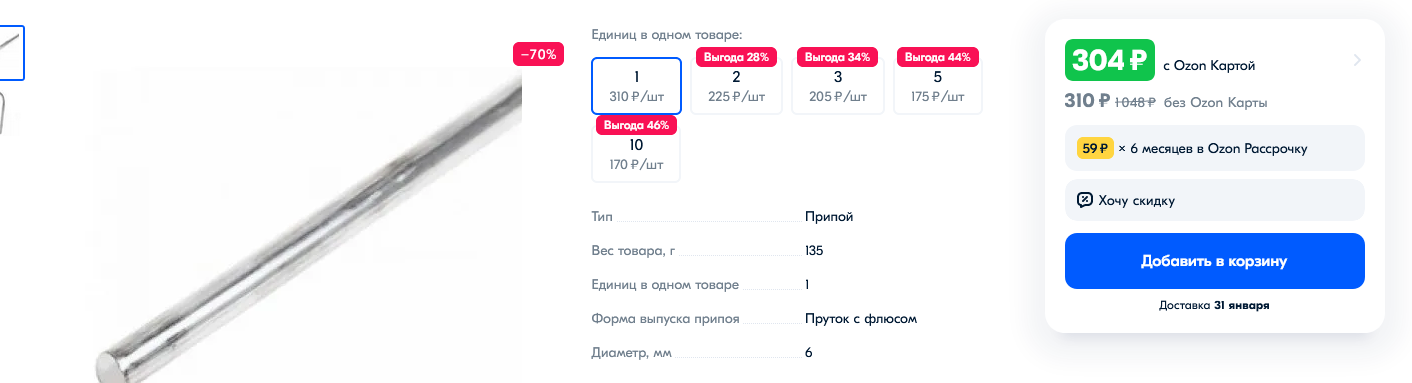This screenshot has width=1412, height=383.
Task: Click the −70% discount badge on image
Action: tap(539, 54)
